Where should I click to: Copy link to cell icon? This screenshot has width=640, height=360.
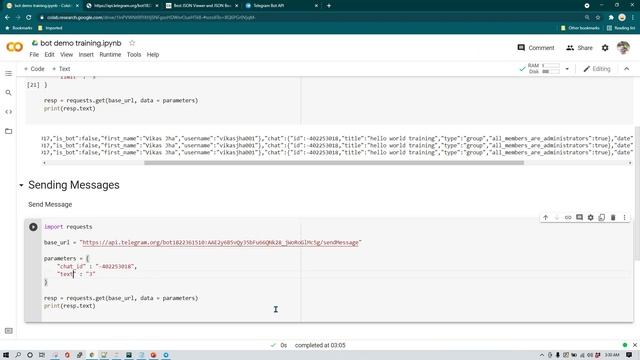click(x=568, y=218)
